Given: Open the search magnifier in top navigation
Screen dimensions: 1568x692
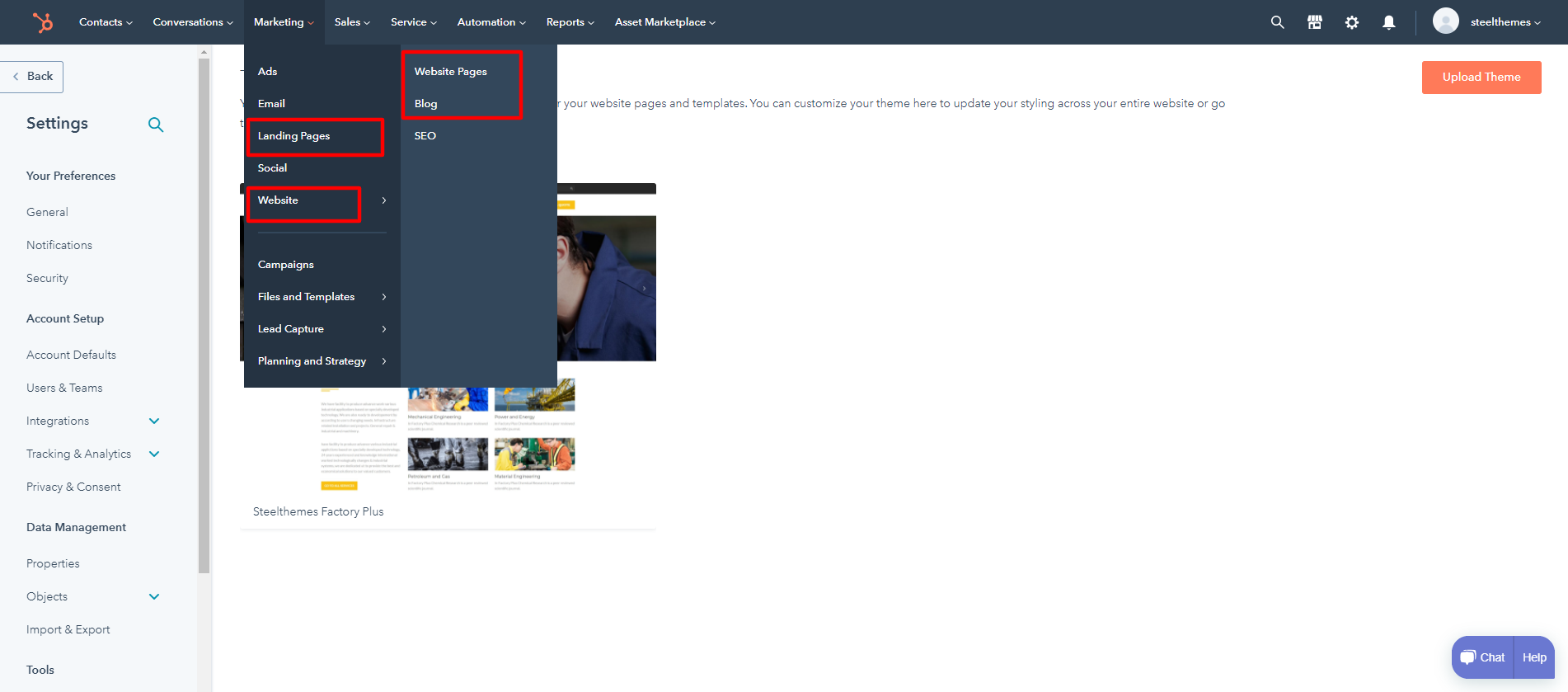Looking at the screenshot, I should (1277, 22).
